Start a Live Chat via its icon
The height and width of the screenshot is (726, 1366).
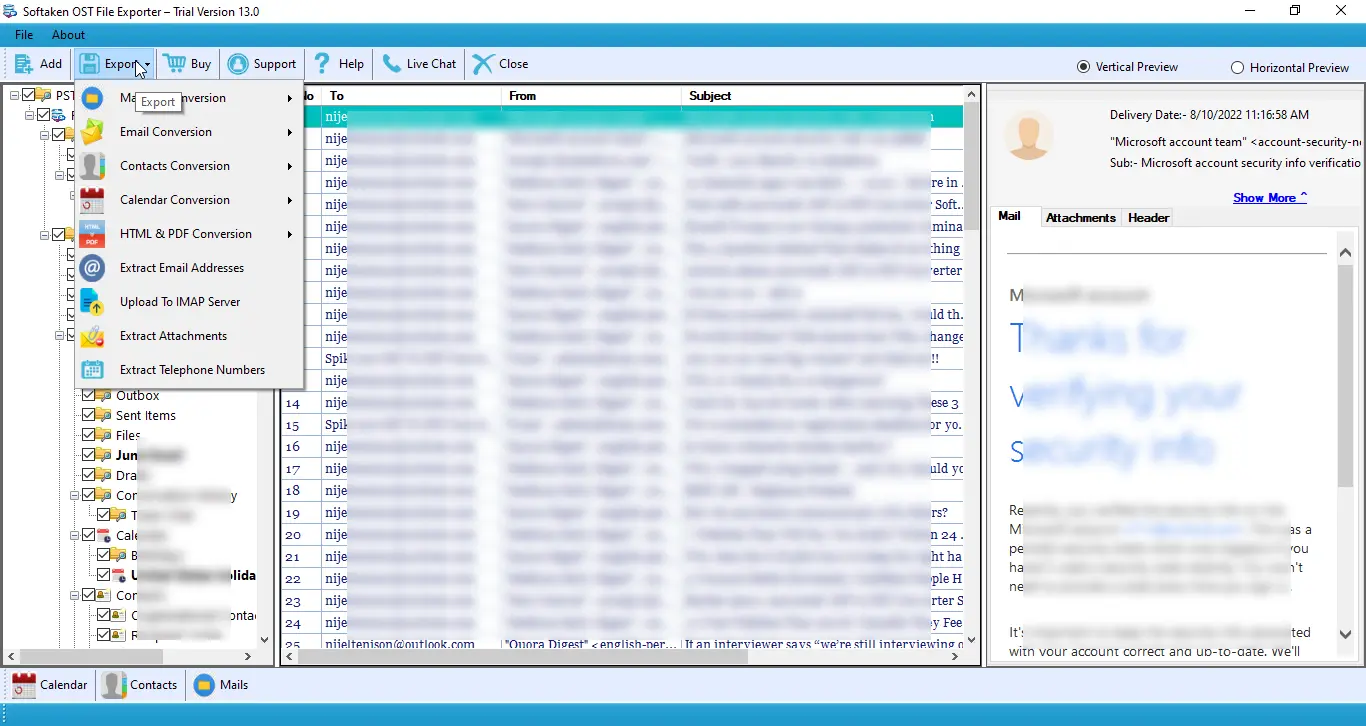[x=418, y=63]
